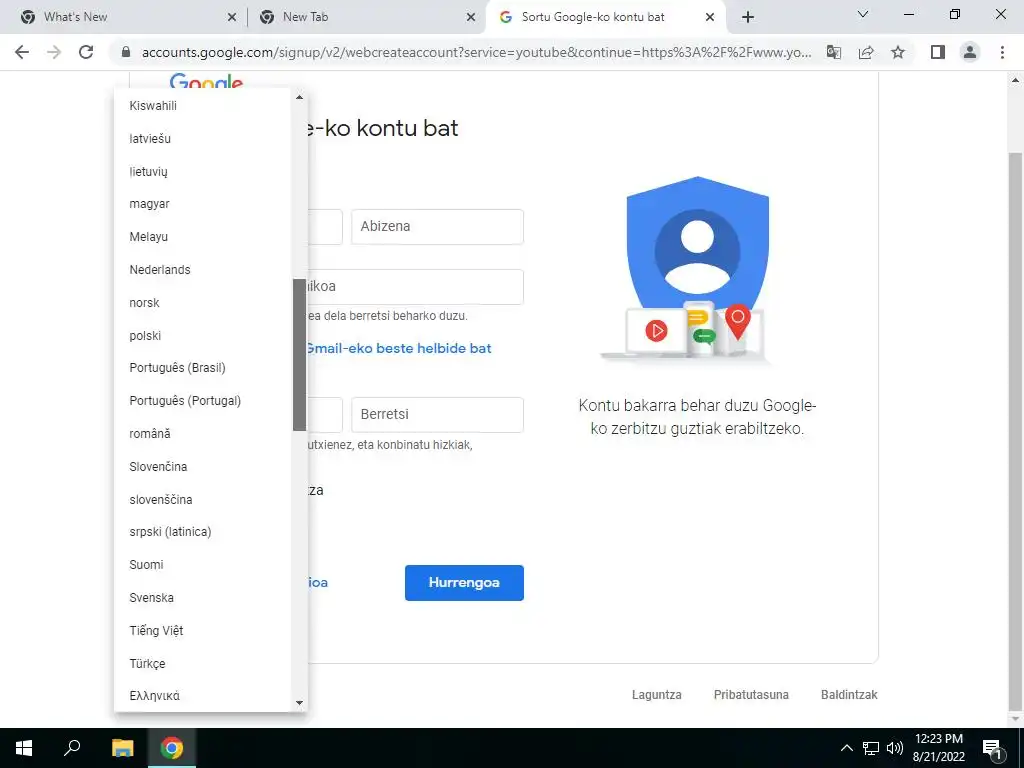1024x768 pixels.
Task: Bookmark this page with the star
Action: pos(898,52)
